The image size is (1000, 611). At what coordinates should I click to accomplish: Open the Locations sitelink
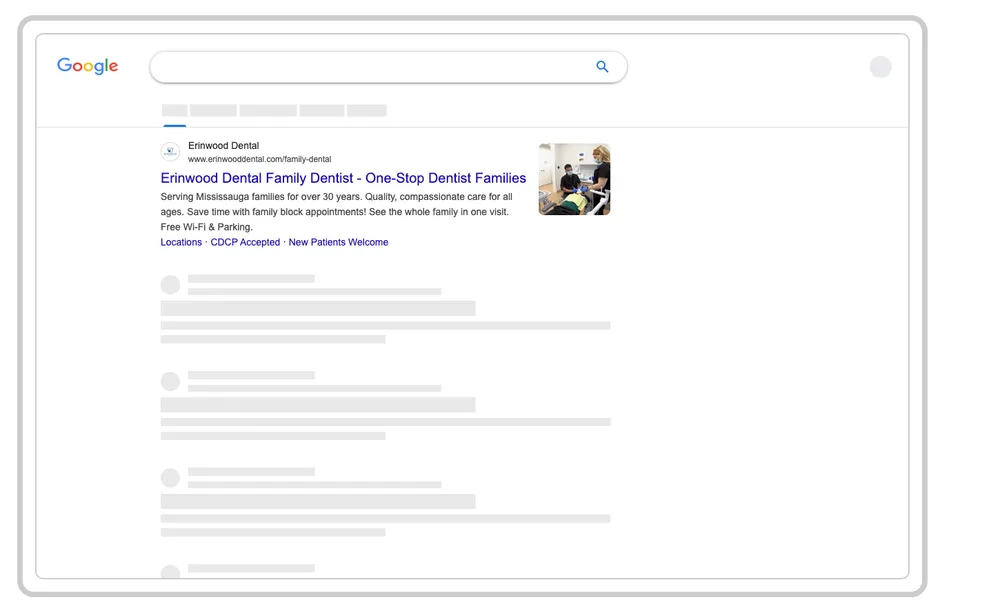181,242
